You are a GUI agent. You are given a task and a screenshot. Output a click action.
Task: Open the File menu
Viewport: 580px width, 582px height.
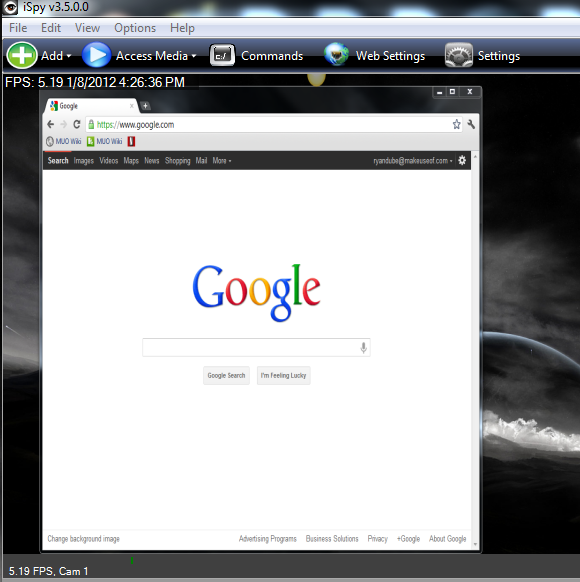pyautogui.click(x=18, y=28)
